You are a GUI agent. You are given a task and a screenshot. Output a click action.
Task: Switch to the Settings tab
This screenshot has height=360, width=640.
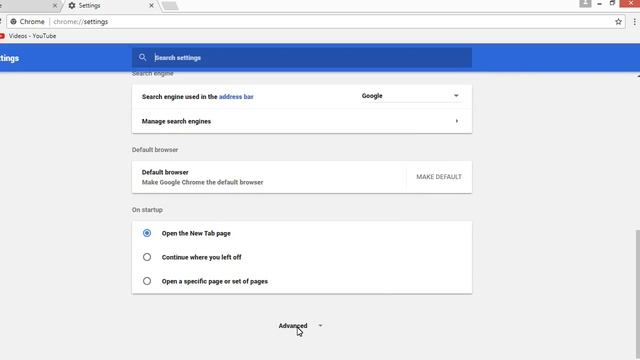(x=110, y=6)
